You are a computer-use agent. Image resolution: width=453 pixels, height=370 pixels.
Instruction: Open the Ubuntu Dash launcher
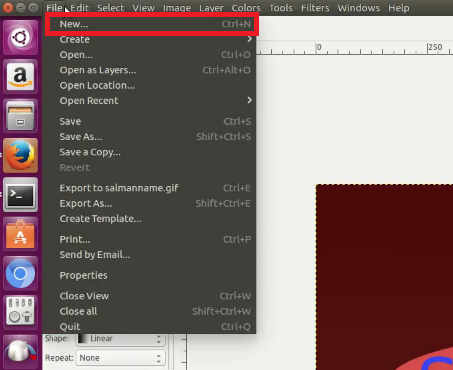[x=20, y=37]
